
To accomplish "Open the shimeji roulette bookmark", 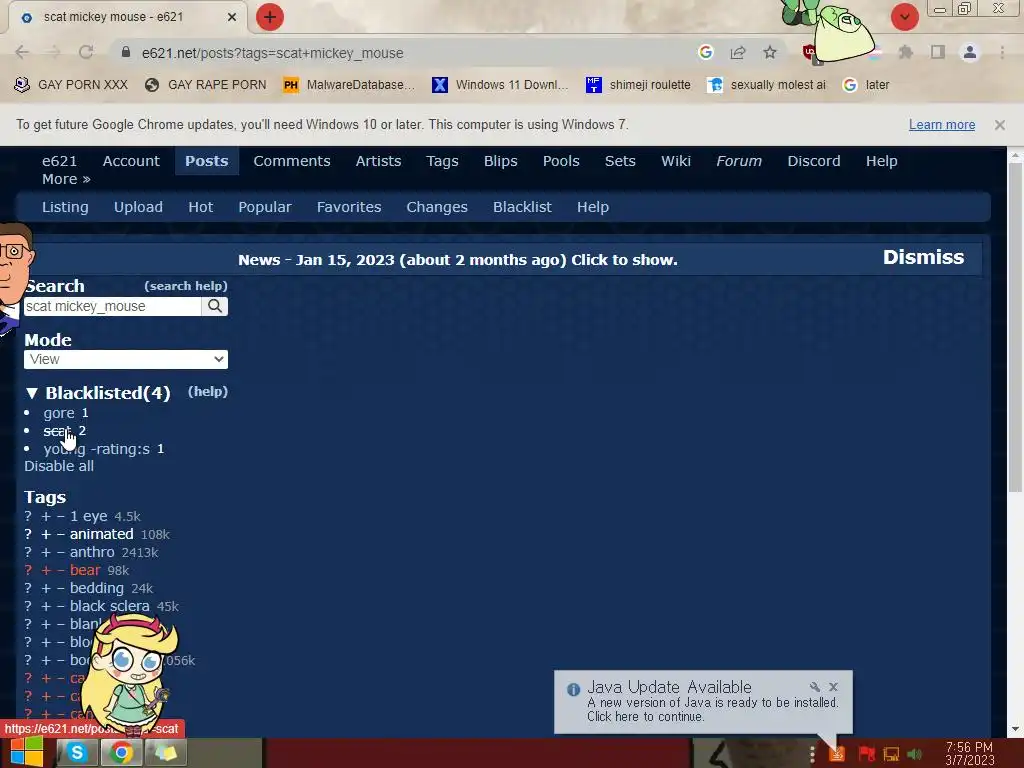I will tap(638, 85).
